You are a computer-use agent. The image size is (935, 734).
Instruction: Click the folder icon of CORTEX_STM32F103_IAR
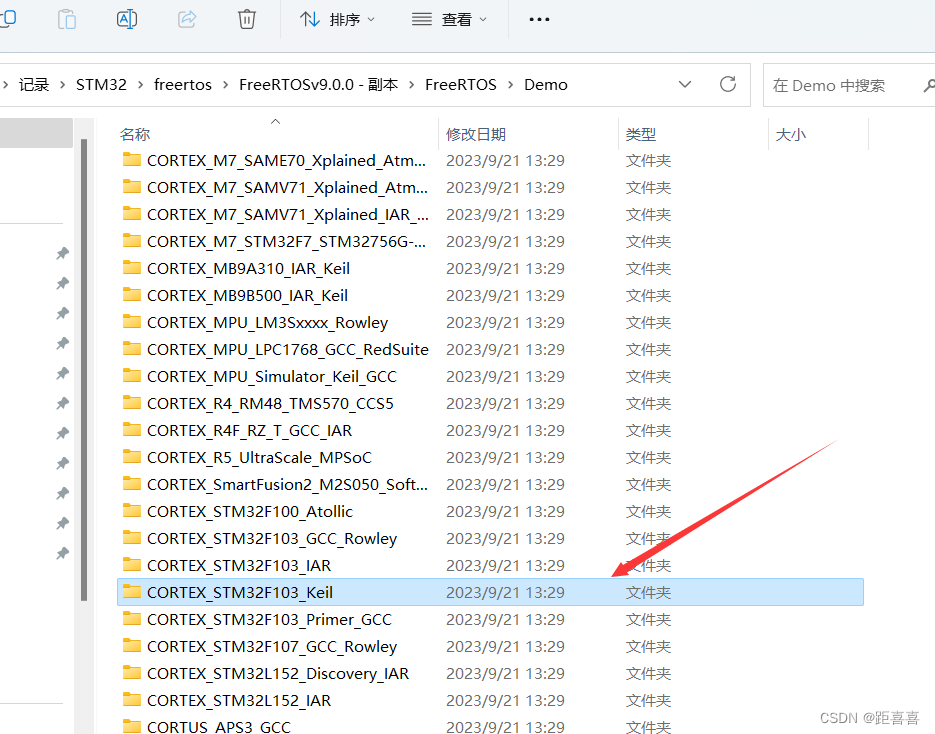tap(135, 565)
